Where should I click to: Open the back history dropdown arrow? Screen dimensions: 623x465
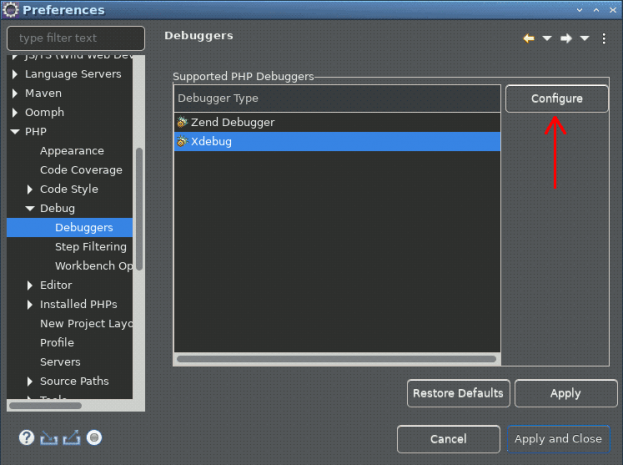coord(547,39)
